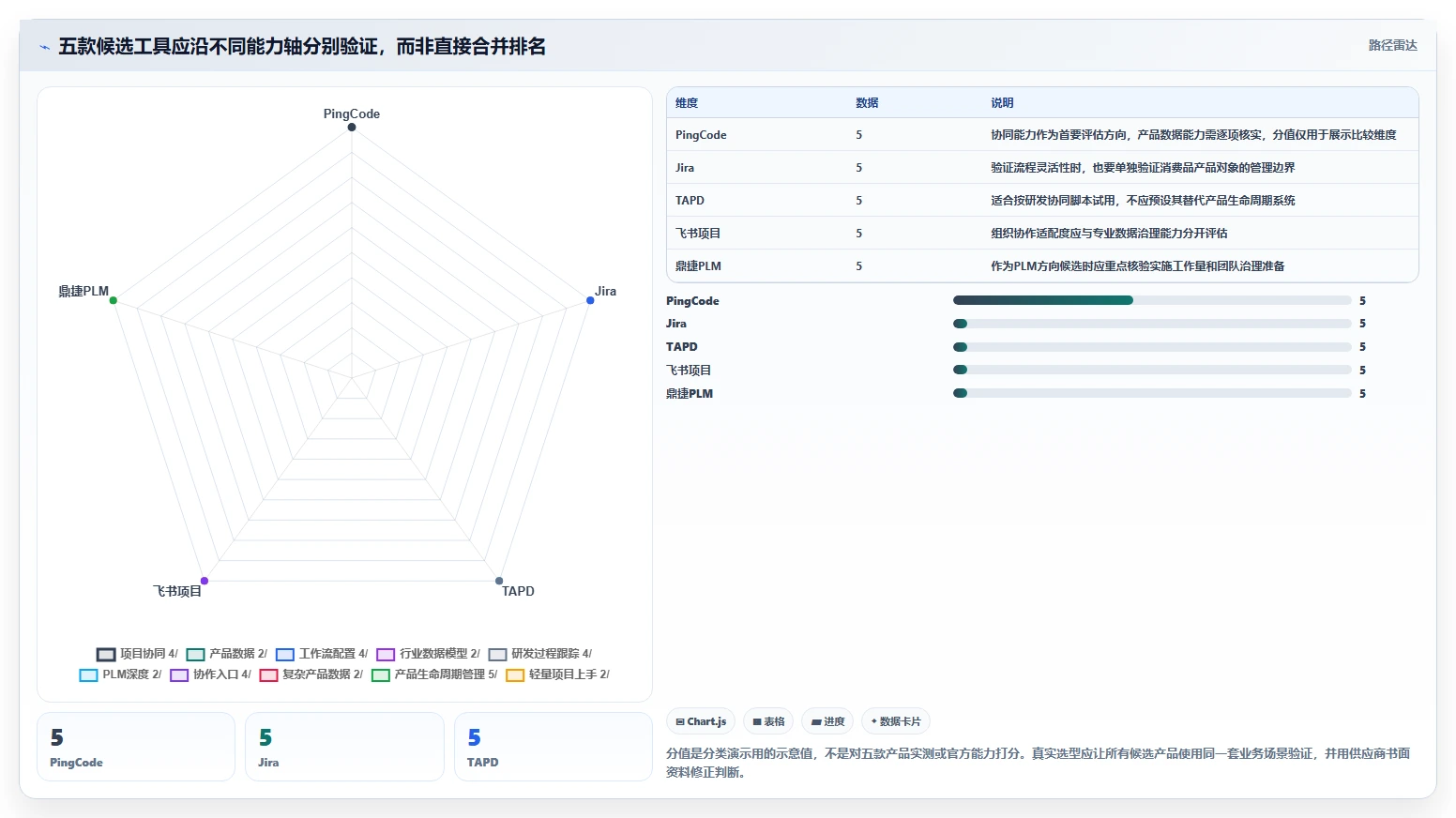Open the Jira score card

click(344, 747)
